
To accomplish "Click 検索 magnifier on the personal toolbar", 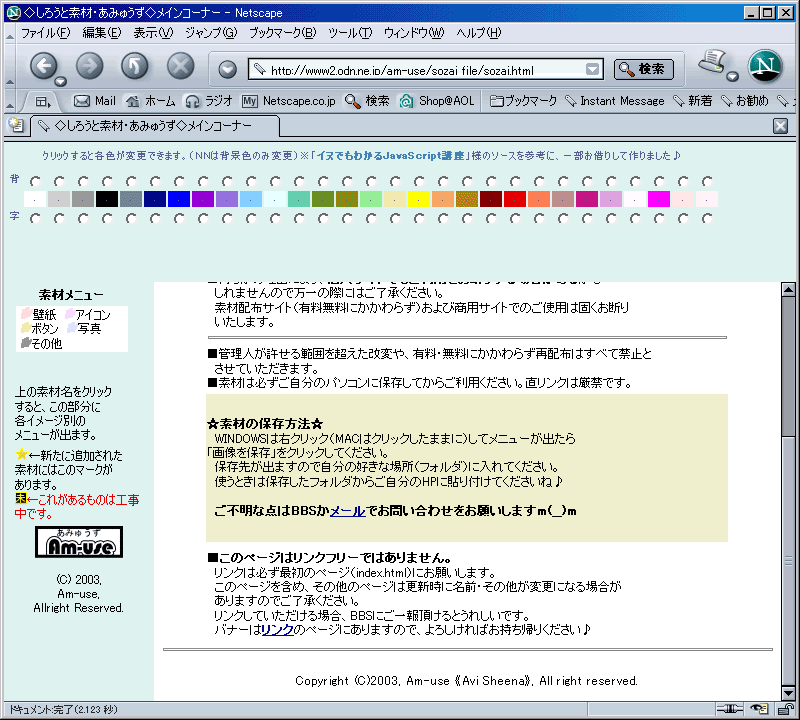I will [x=367, y=101].
